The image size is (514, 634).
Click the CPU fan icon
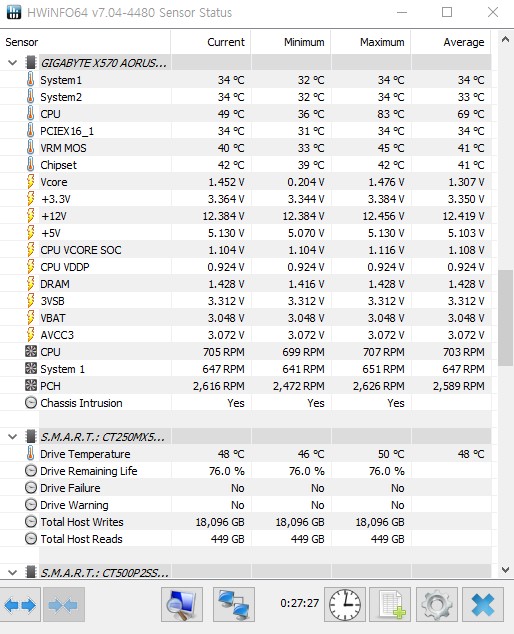point(31,351)
